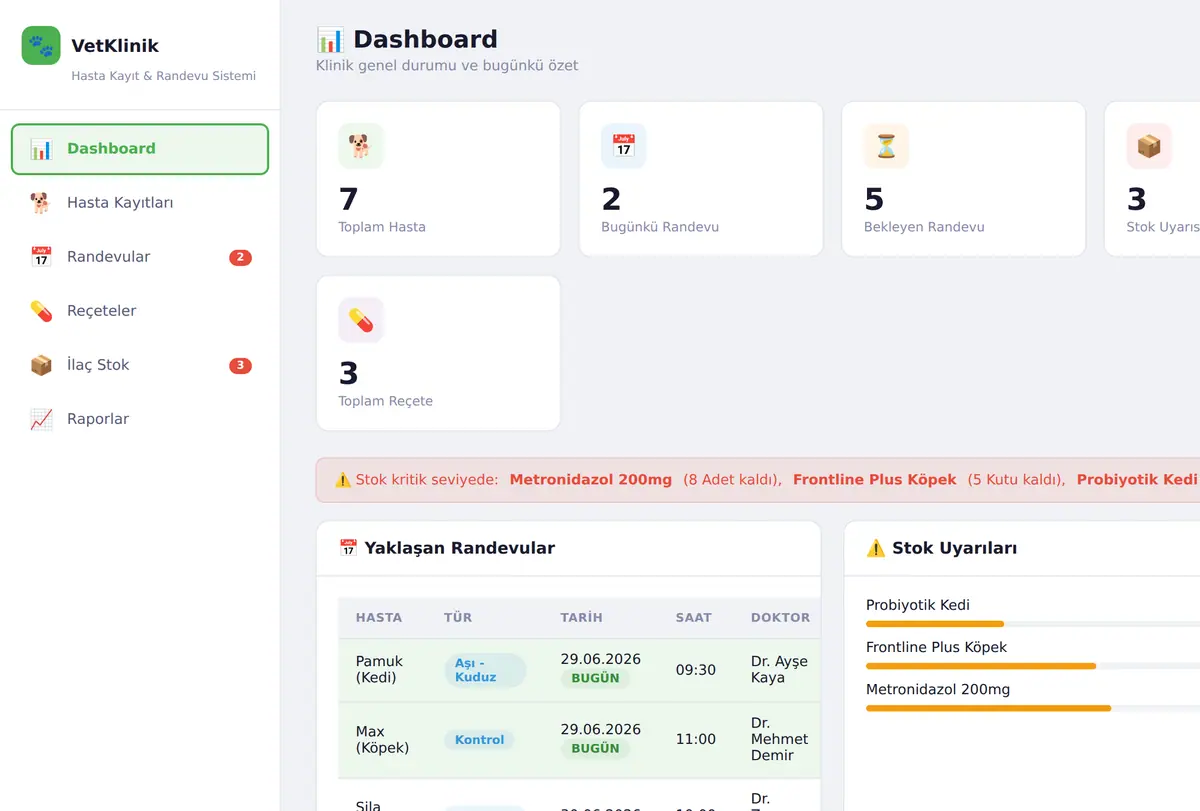1200x811 pixels.
Task: Click the BUGÜN badge in Pamuk's row
Action: pos(595,678)
